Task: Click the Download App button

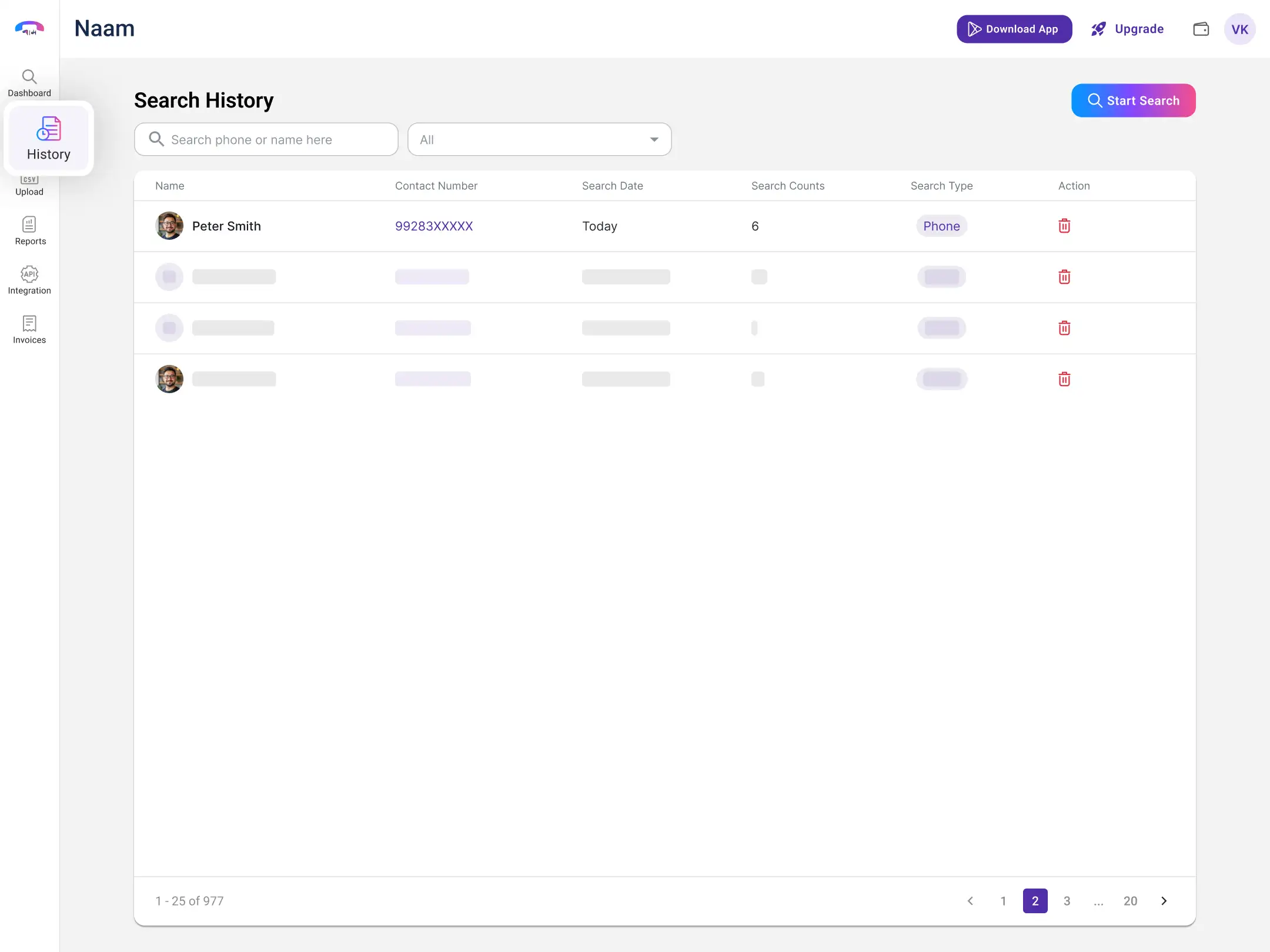Action: click(x=1014, y=29)
